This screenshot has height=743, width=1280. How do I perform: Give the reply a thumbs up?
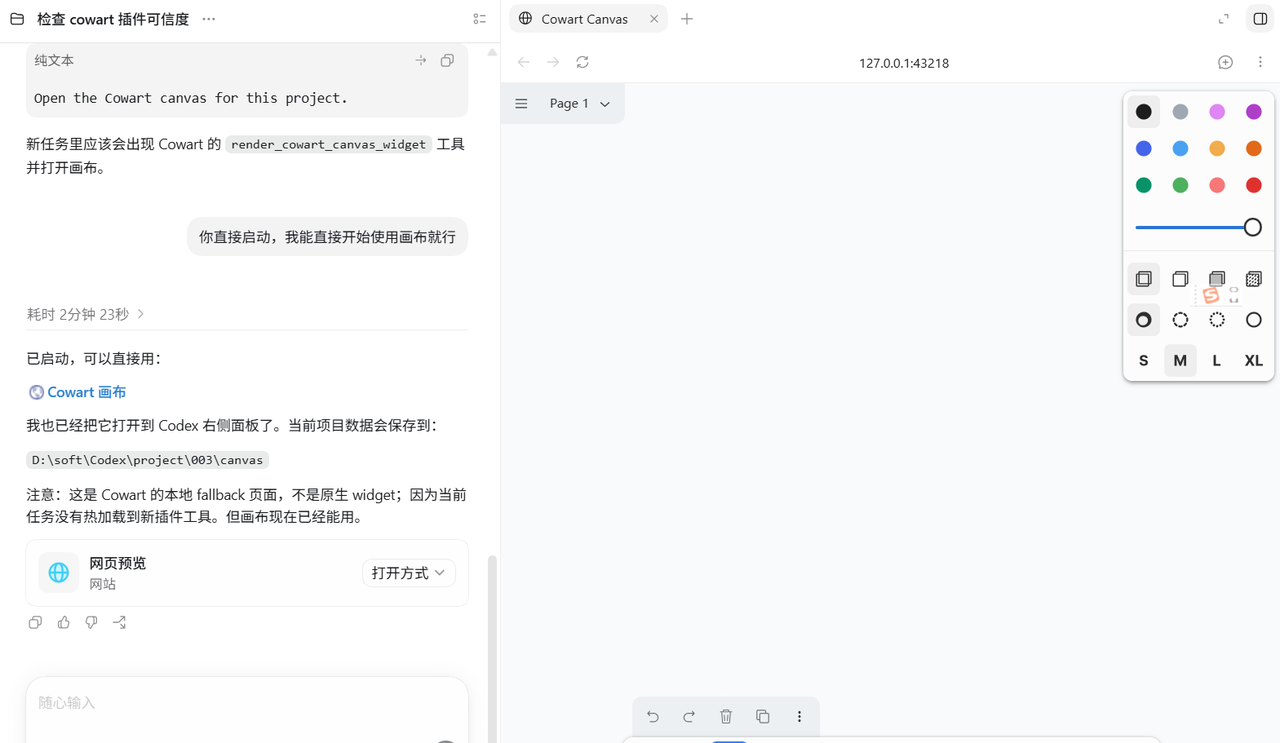[x=64, y=622]
